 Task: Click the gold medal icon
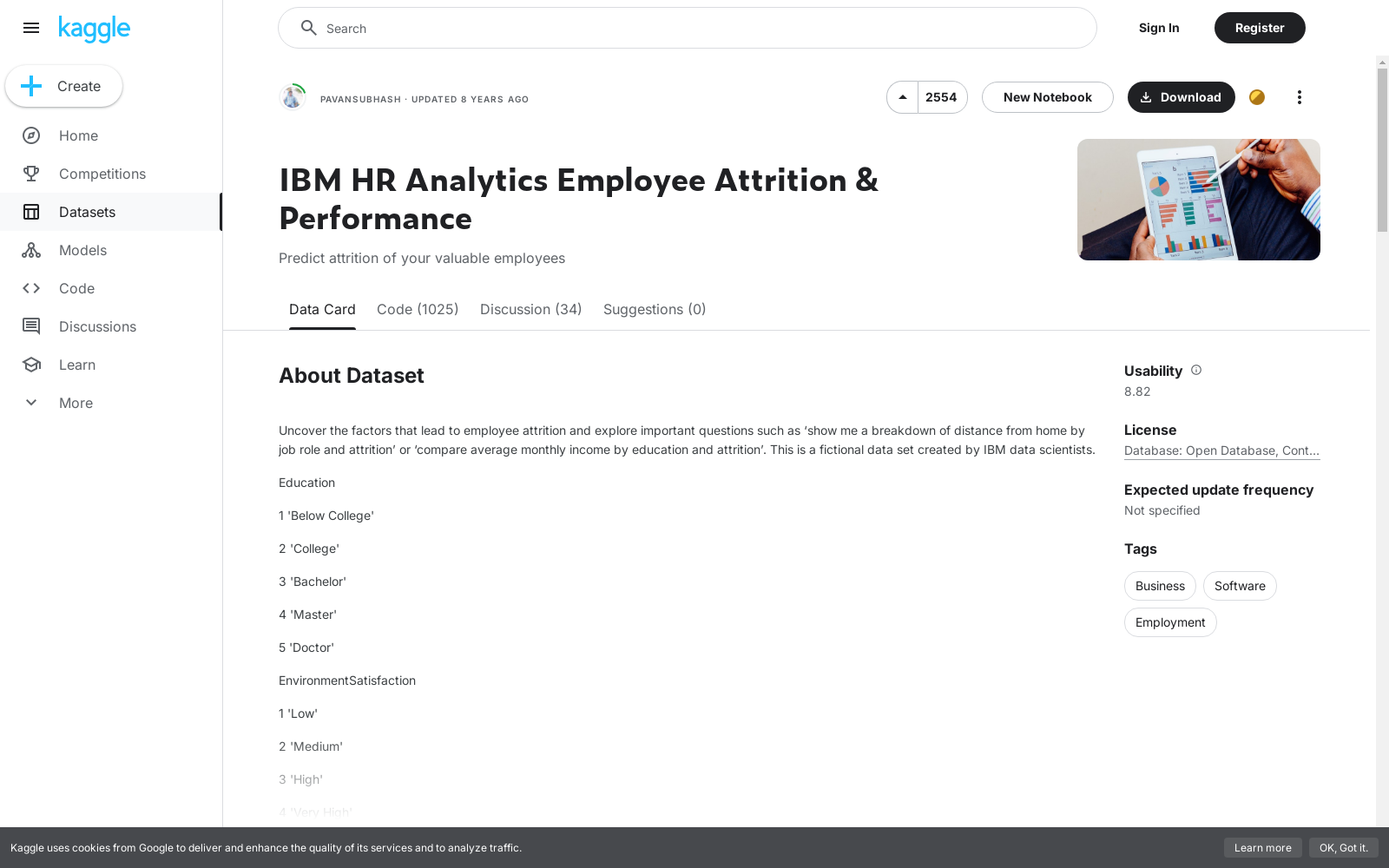[x=1257, y=97]
